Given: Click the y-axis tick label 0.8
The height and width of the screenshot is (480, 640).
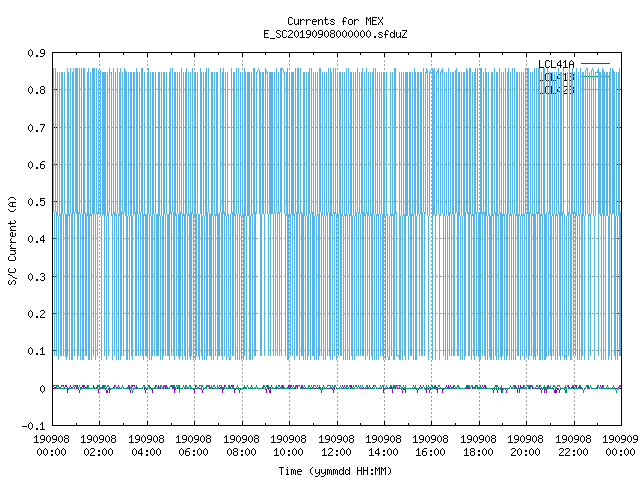Looking at the screenshot, I should [x=36, y=90].
